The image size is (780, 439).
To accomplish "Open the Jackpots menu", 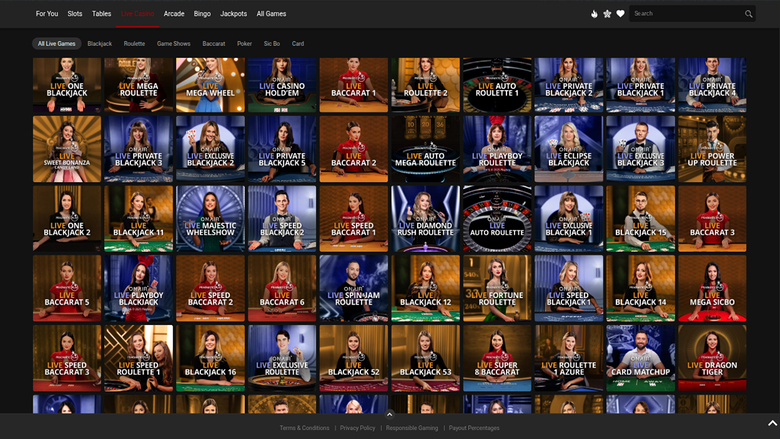I will (x=233, y=14).
